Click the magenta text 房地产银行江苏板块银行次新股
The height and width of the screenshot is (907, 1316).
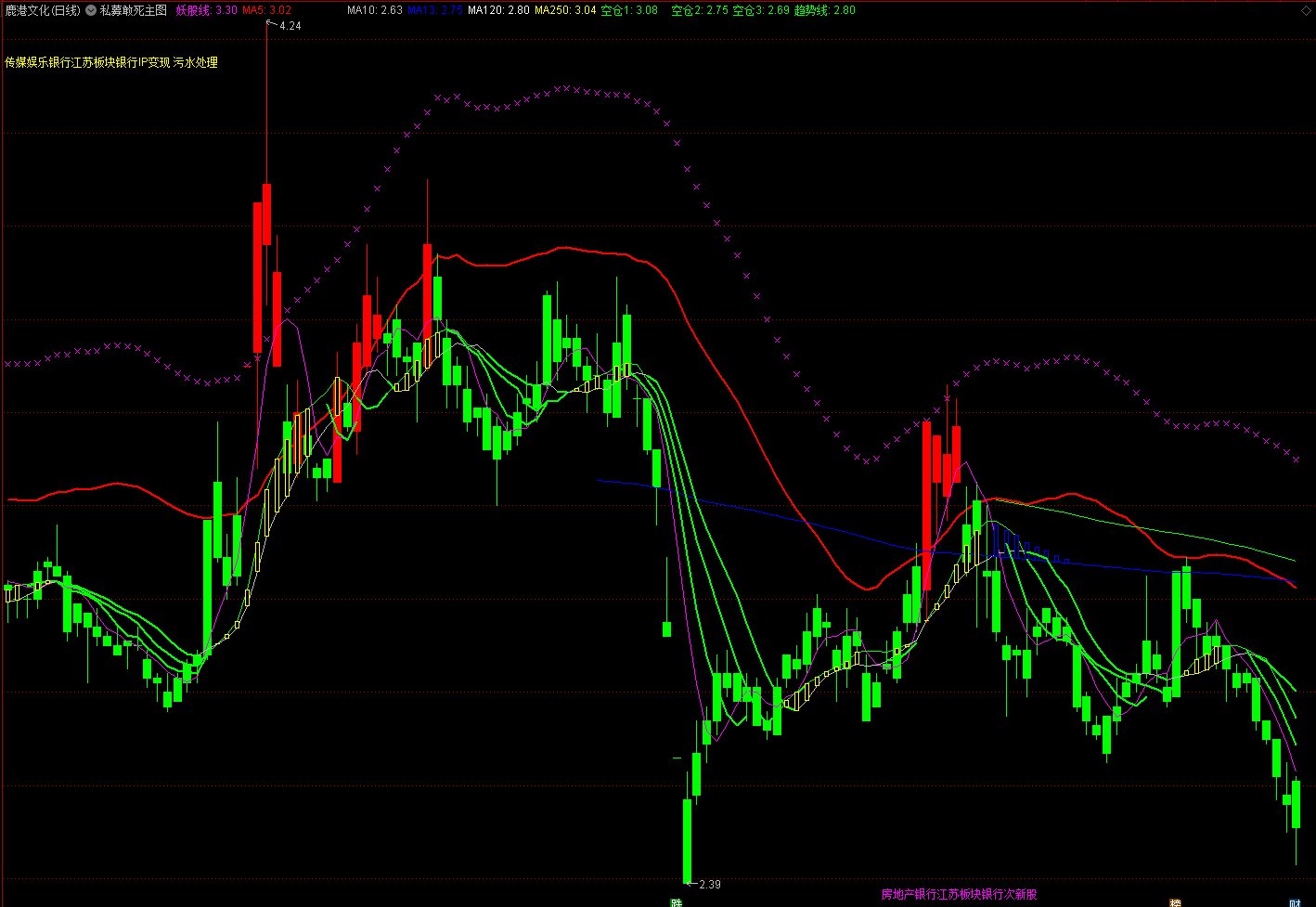[959, 895]
